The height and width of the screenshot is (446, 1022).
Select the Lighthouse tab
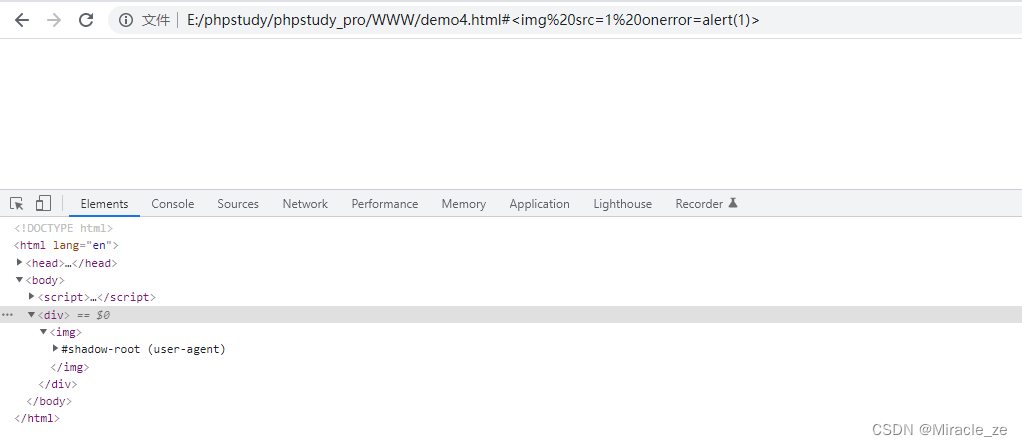point(622,204)
